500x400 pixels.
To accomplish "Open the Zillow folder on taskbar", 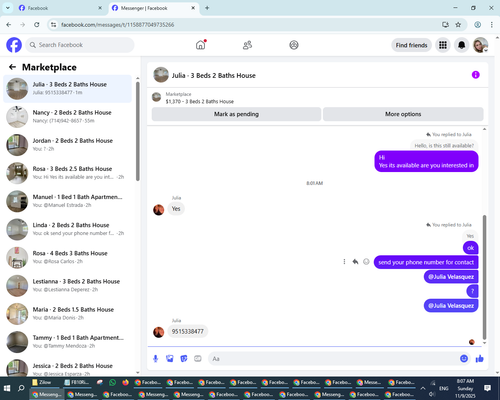I will (x=45, y=382).
